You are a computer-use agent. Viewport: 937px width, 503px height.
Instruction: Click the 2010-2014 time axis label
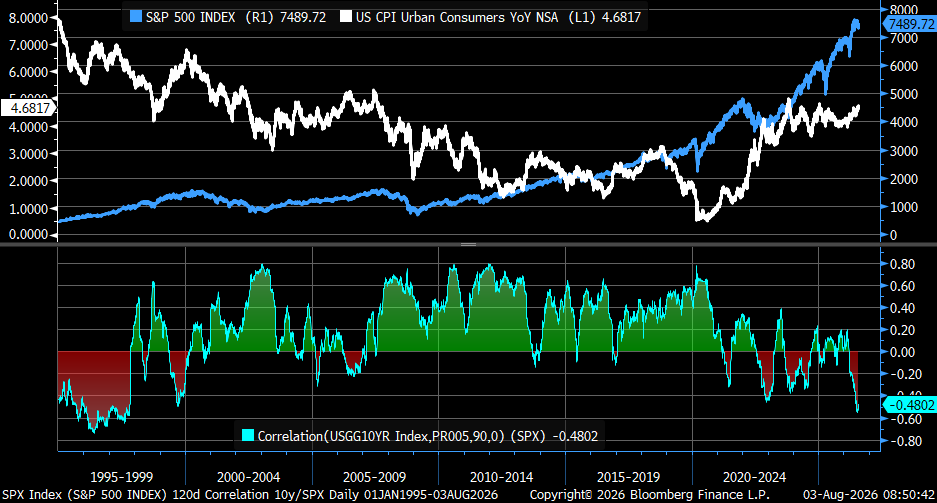501,477
